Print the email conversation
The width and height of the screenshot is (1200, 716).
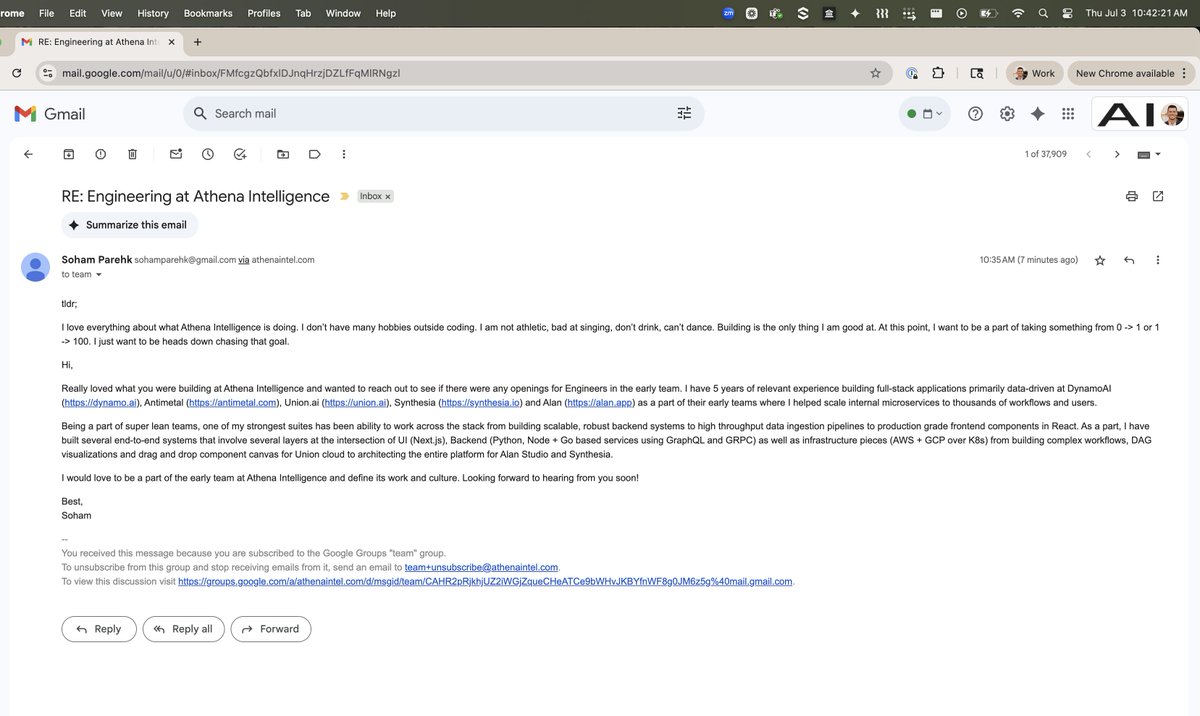click(x=1132, y=196)
